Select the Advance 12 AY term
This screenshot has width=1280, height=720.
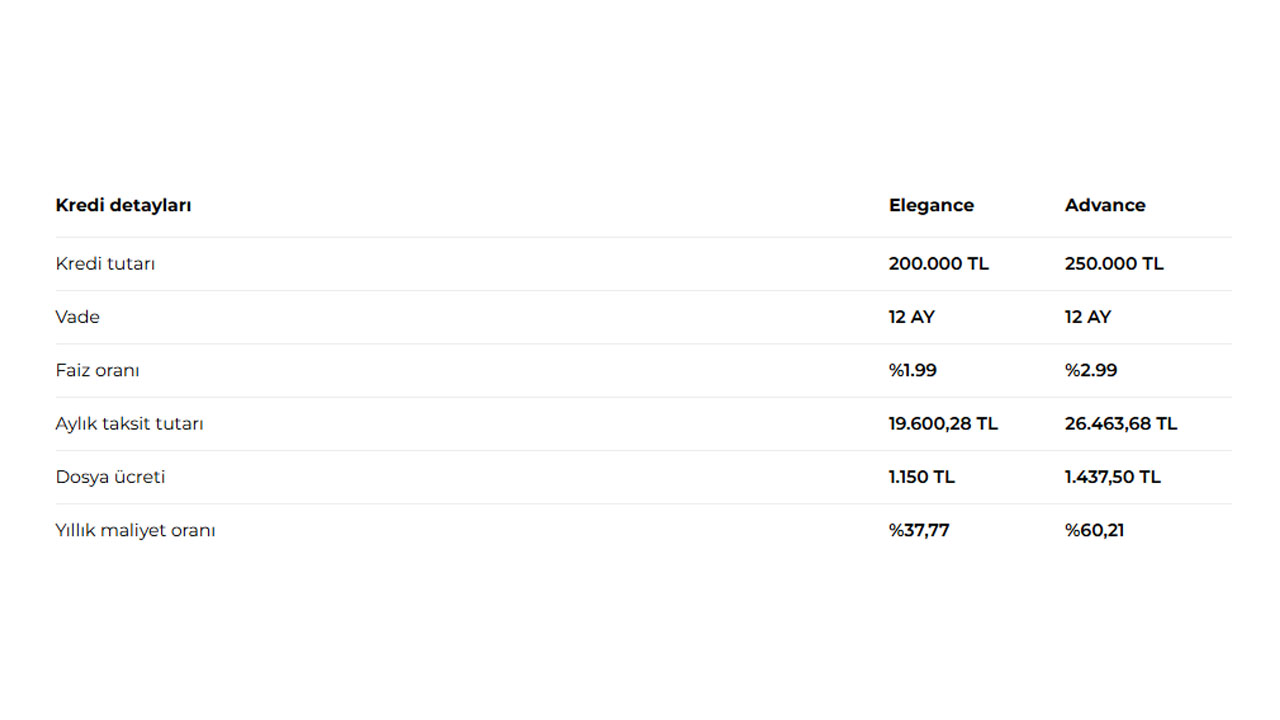pos(1087,317)
